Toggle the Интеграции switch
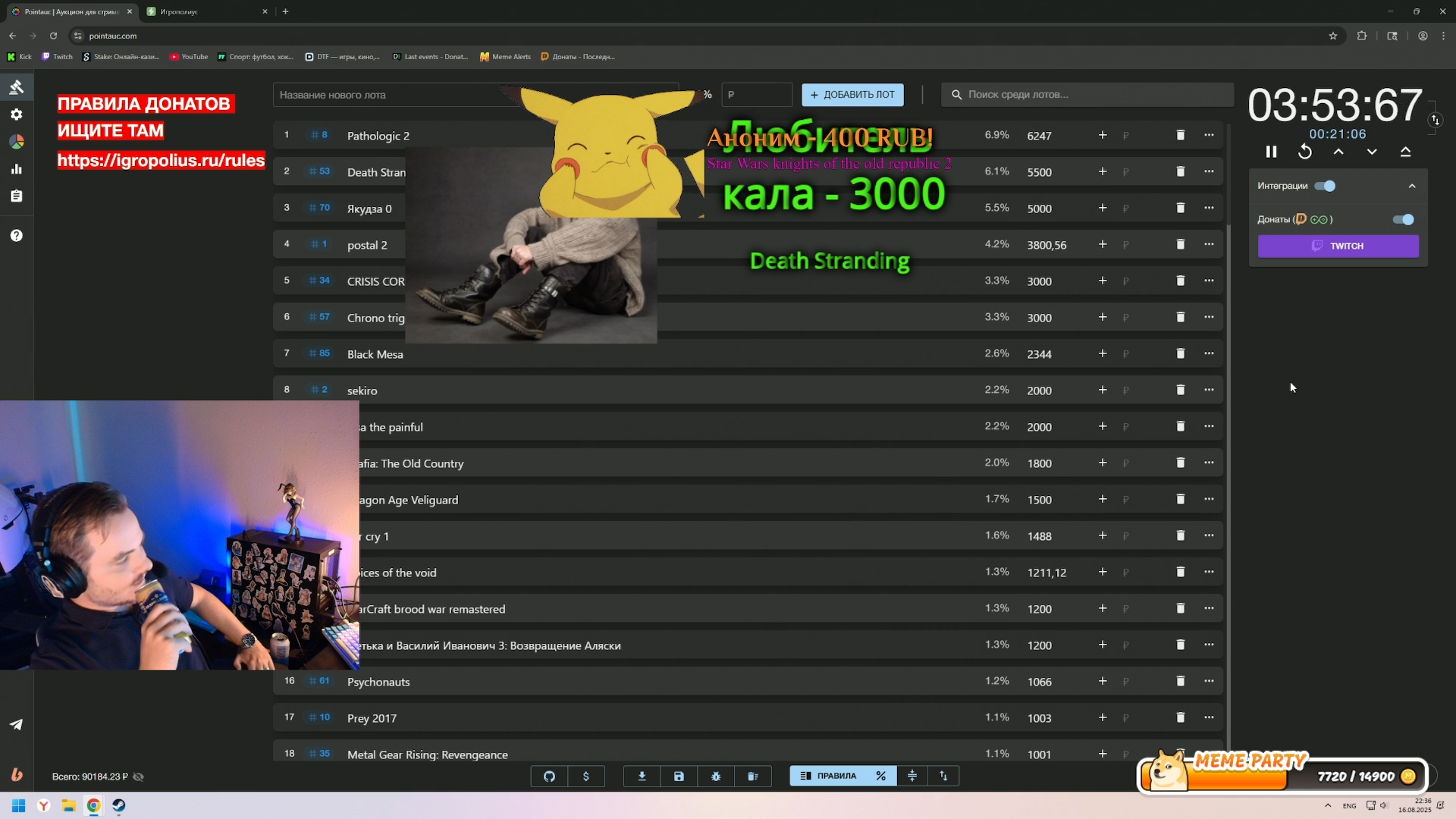The image size is (1456, 819). [x=1325, y=186]
